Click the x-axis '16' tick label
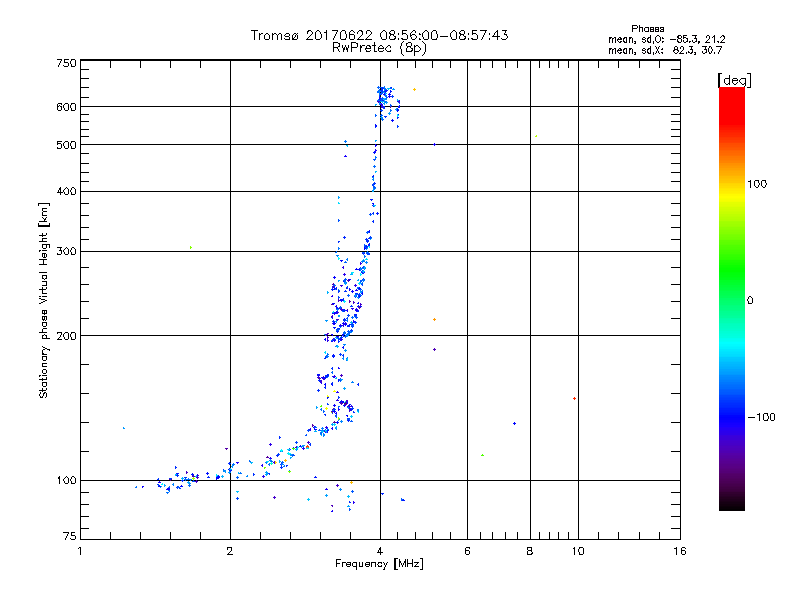 (680, 551)
